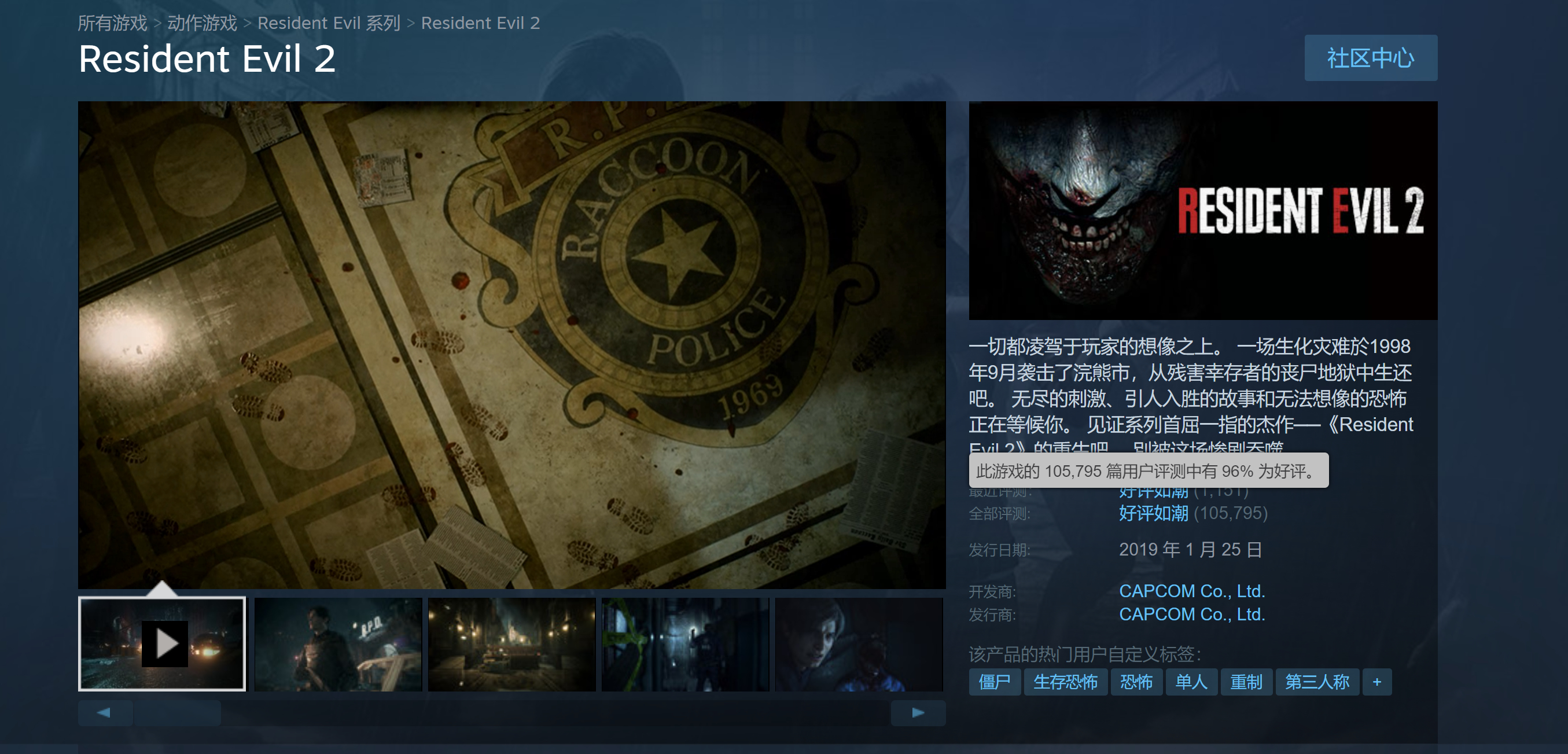The width and height of the screenshot is (1568, 754).
Task: Click the 全部评测 label
Action: 999,514
